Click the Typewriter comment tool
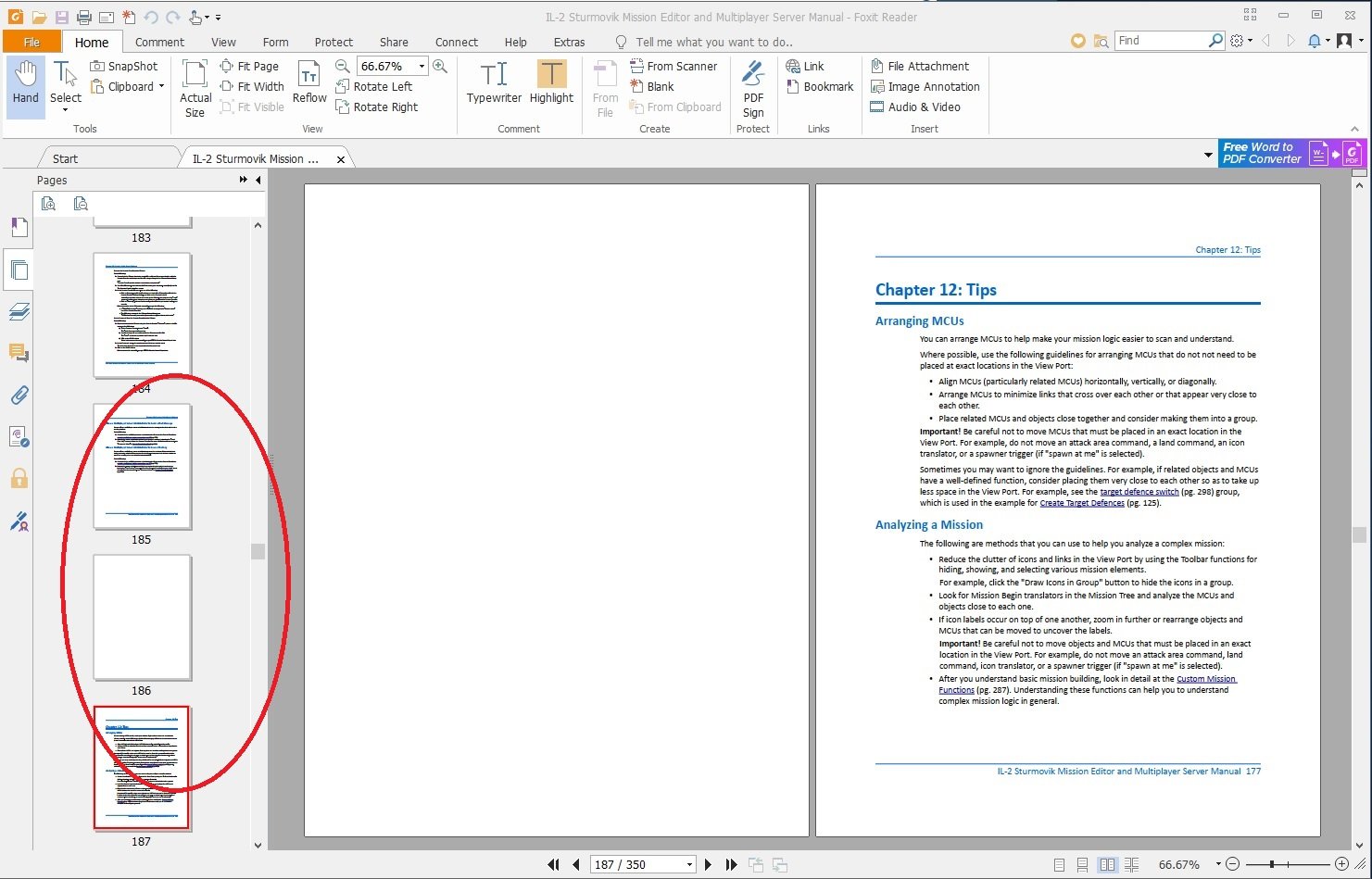This screenshot has height=879, width=1372. coord(494,84)
